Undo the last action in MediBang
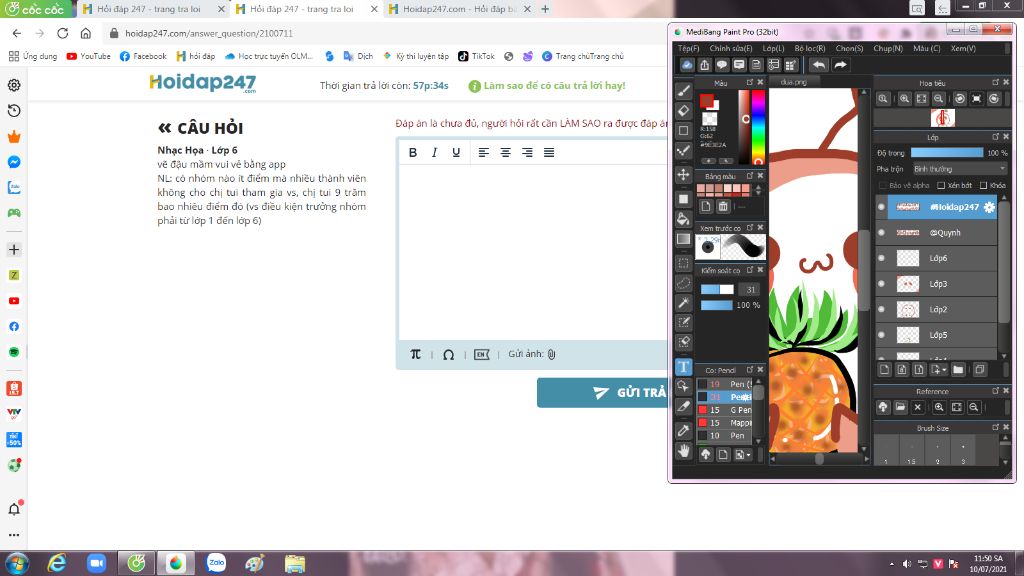The height and width of the screenshot is (576, 1024). point(819,65)
